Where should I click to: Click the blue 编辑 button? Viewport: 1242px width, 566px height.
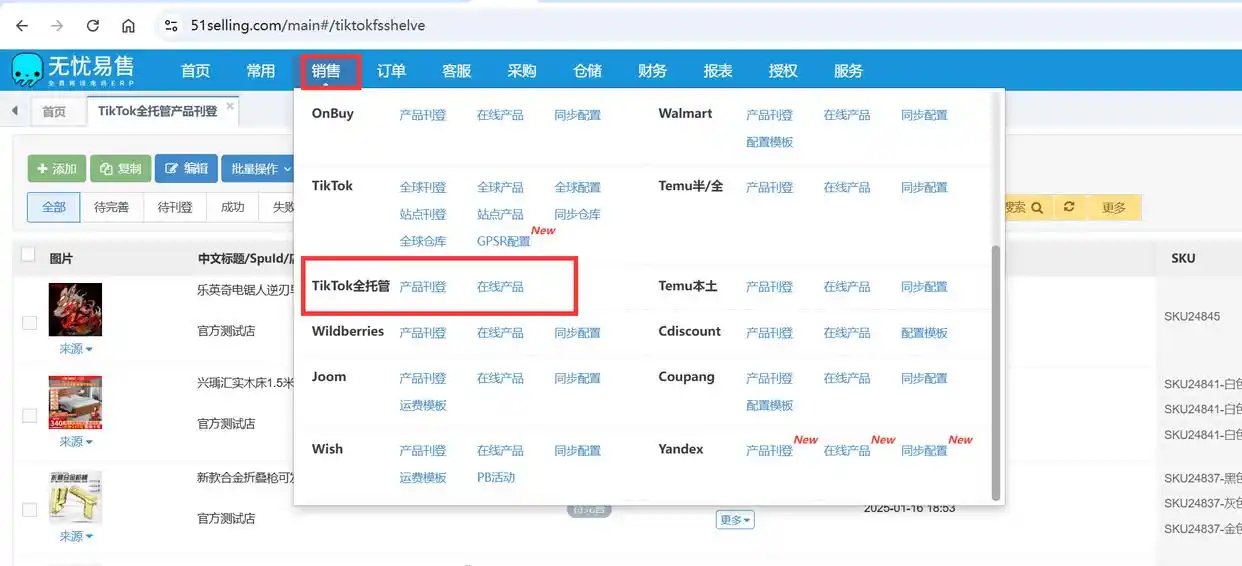point(186,169)
